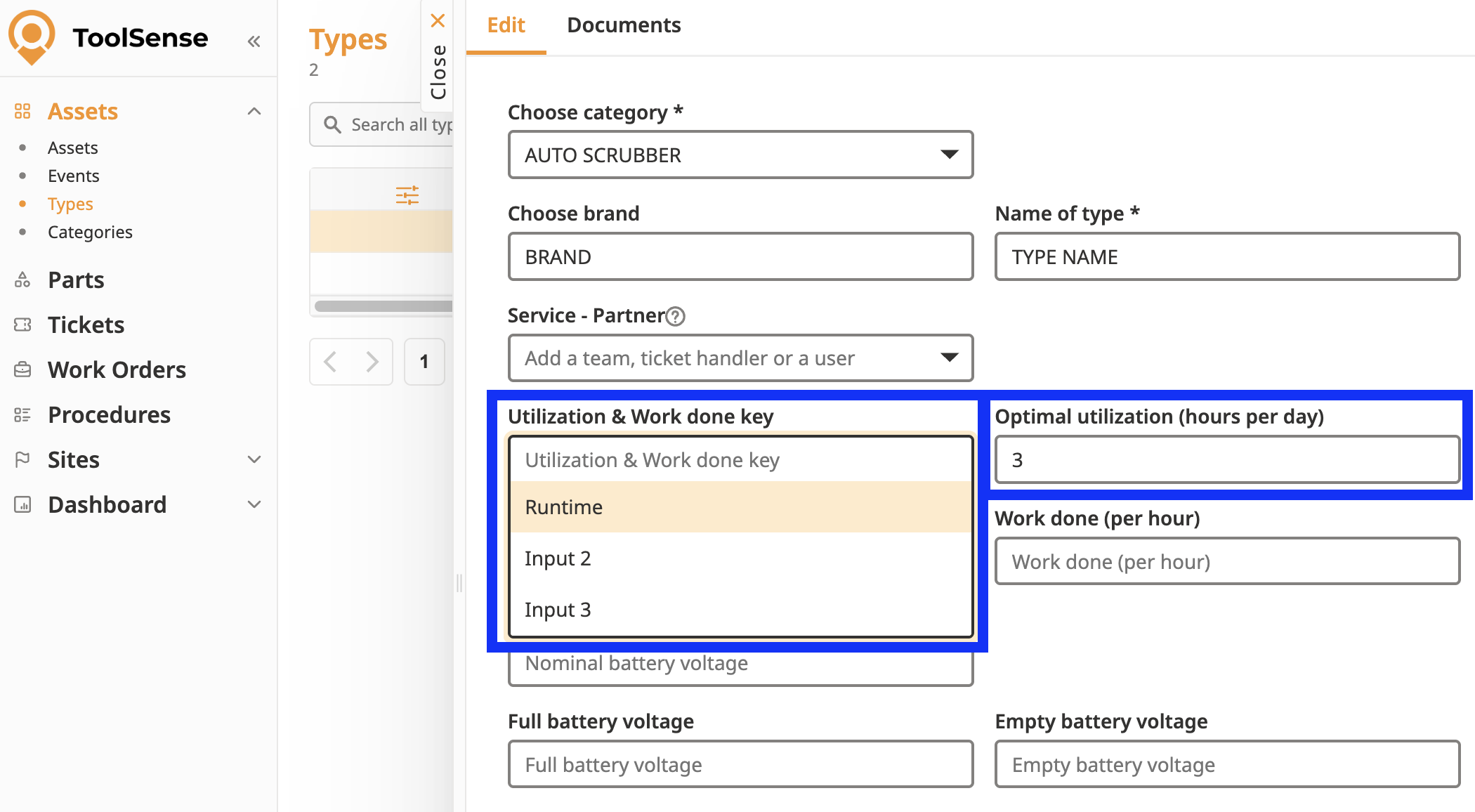Collapse the Assets menu section
This screenshot has width=1475, height=812.
pyautogui.click(x=254, y=112)
